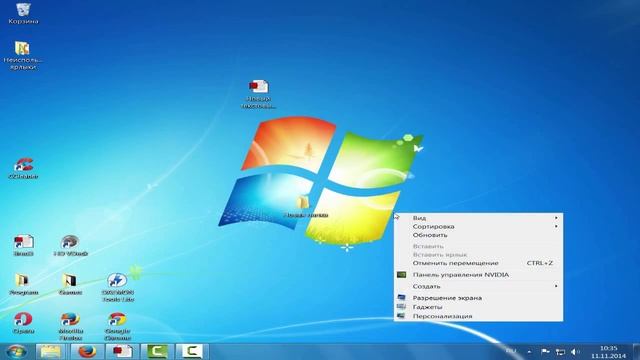Viewport: 640px width, 360px height.
Task: Open the green Camtasia taskbar button
Action: point(157,351)
